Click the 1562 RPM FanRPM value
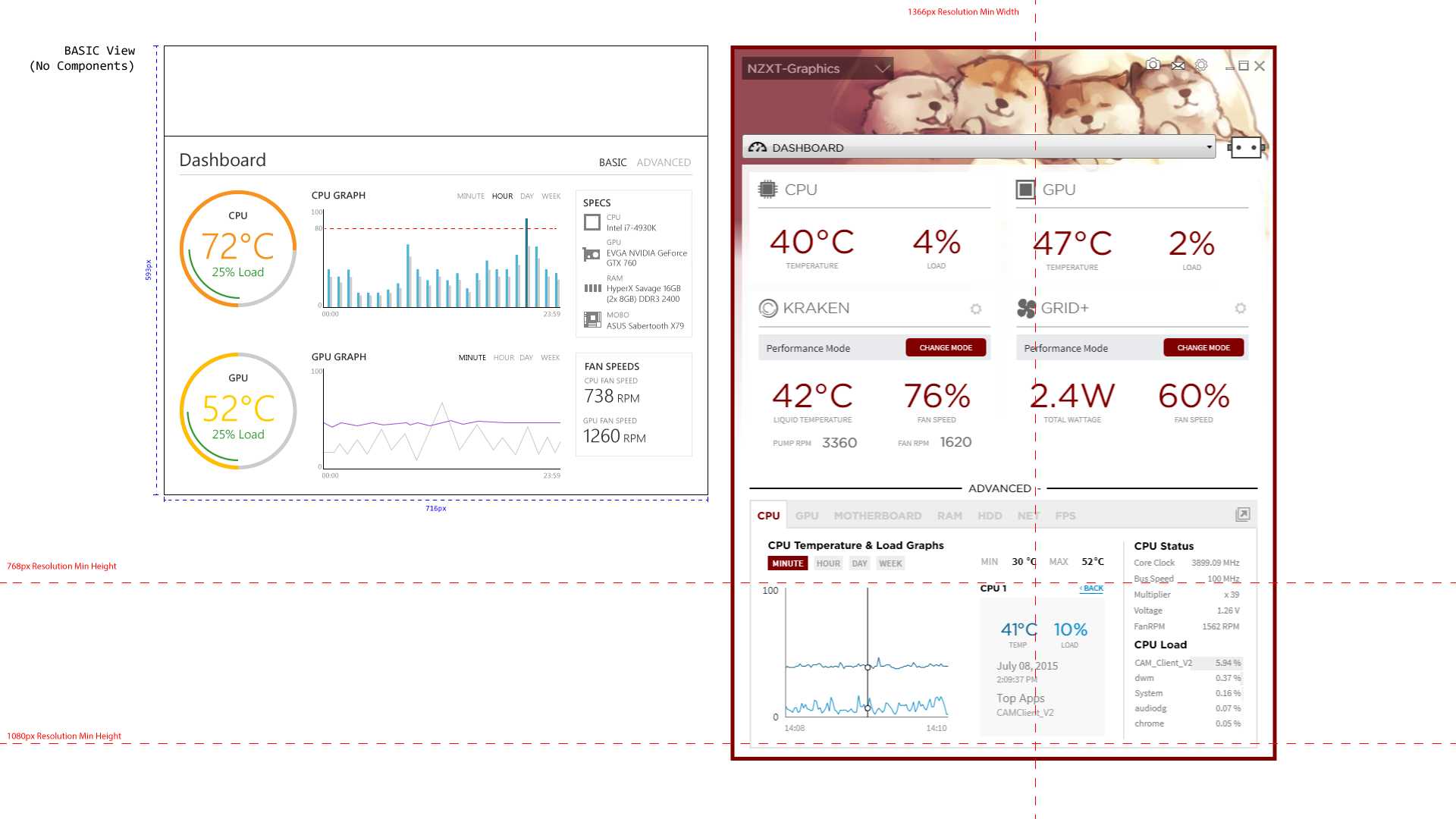1456x819 pixels. coord(1220,626)
